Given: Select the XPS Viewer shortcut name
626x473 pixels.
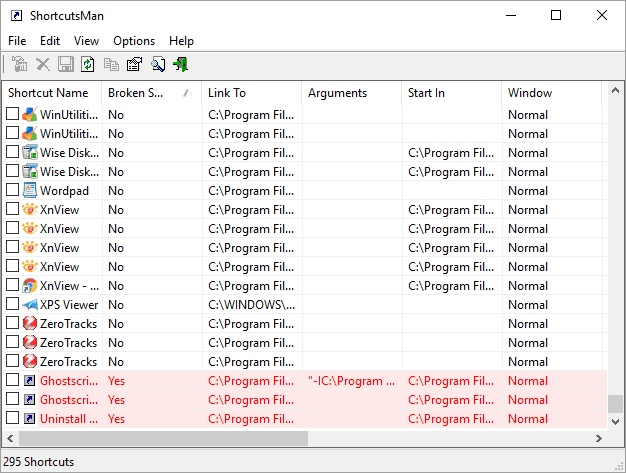Looking at the screenshot, I should pyautogui.click(x=69, y=305).
